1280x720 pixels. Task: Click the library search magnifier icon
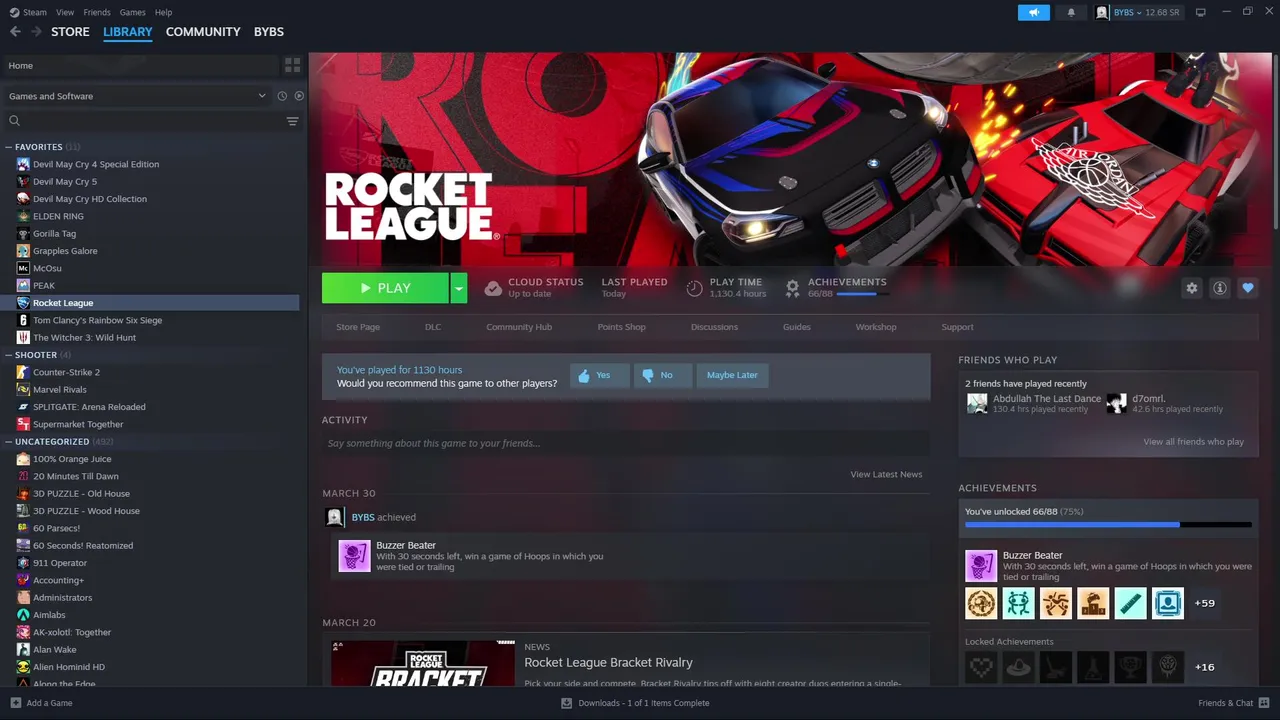pyautogui.click(x=14, y=121)
